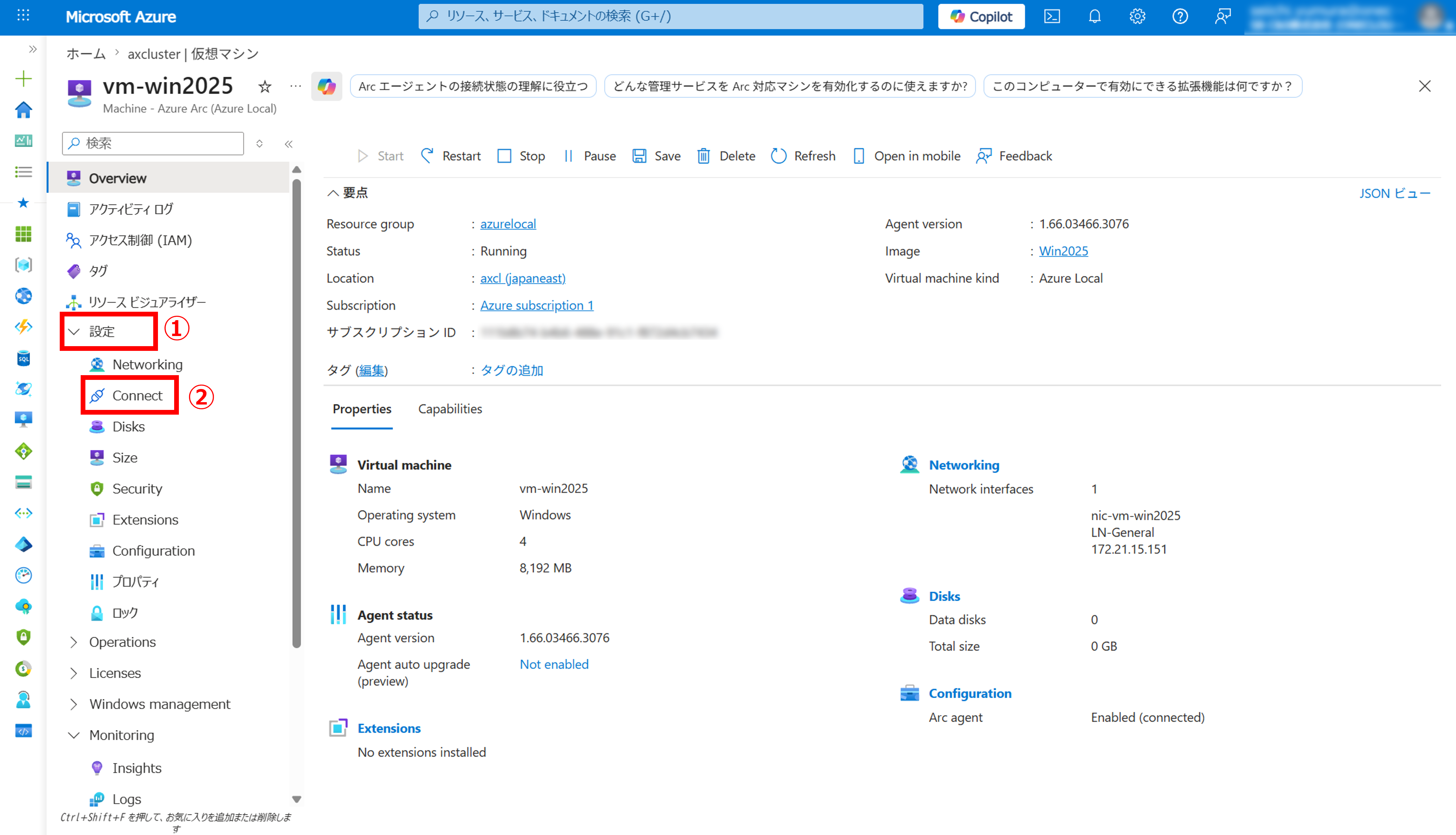Click Open in mobile toolbar button
Screen dimensions: 1456x835
coord(907,156)
